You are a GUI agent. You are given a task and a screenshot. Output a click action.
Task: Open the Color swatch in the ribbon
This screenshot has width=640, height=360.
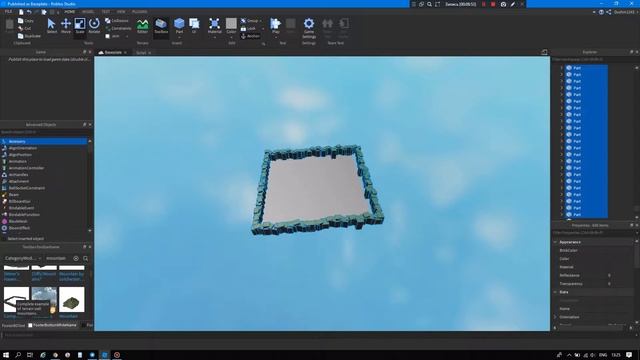point(231,23)
